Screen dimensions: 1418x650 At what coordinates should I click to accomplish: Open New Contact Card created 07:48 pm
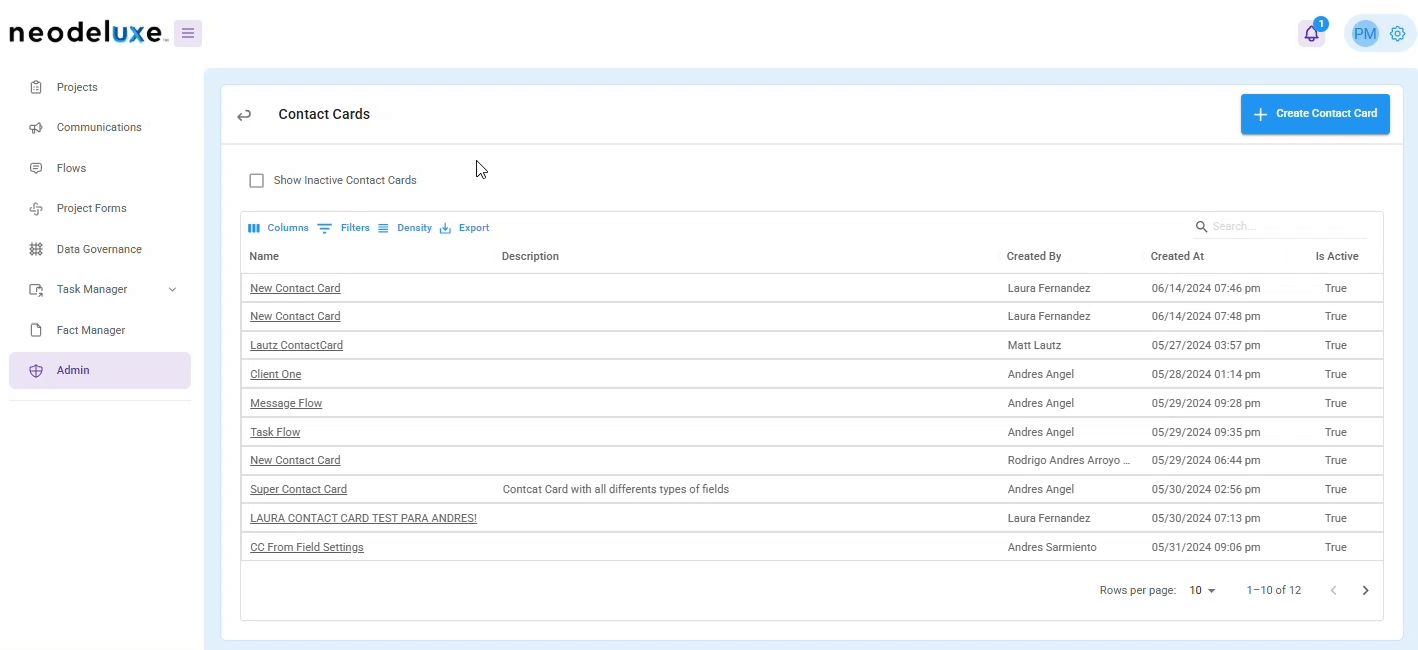pyautogui.click(x=295, y=316)
